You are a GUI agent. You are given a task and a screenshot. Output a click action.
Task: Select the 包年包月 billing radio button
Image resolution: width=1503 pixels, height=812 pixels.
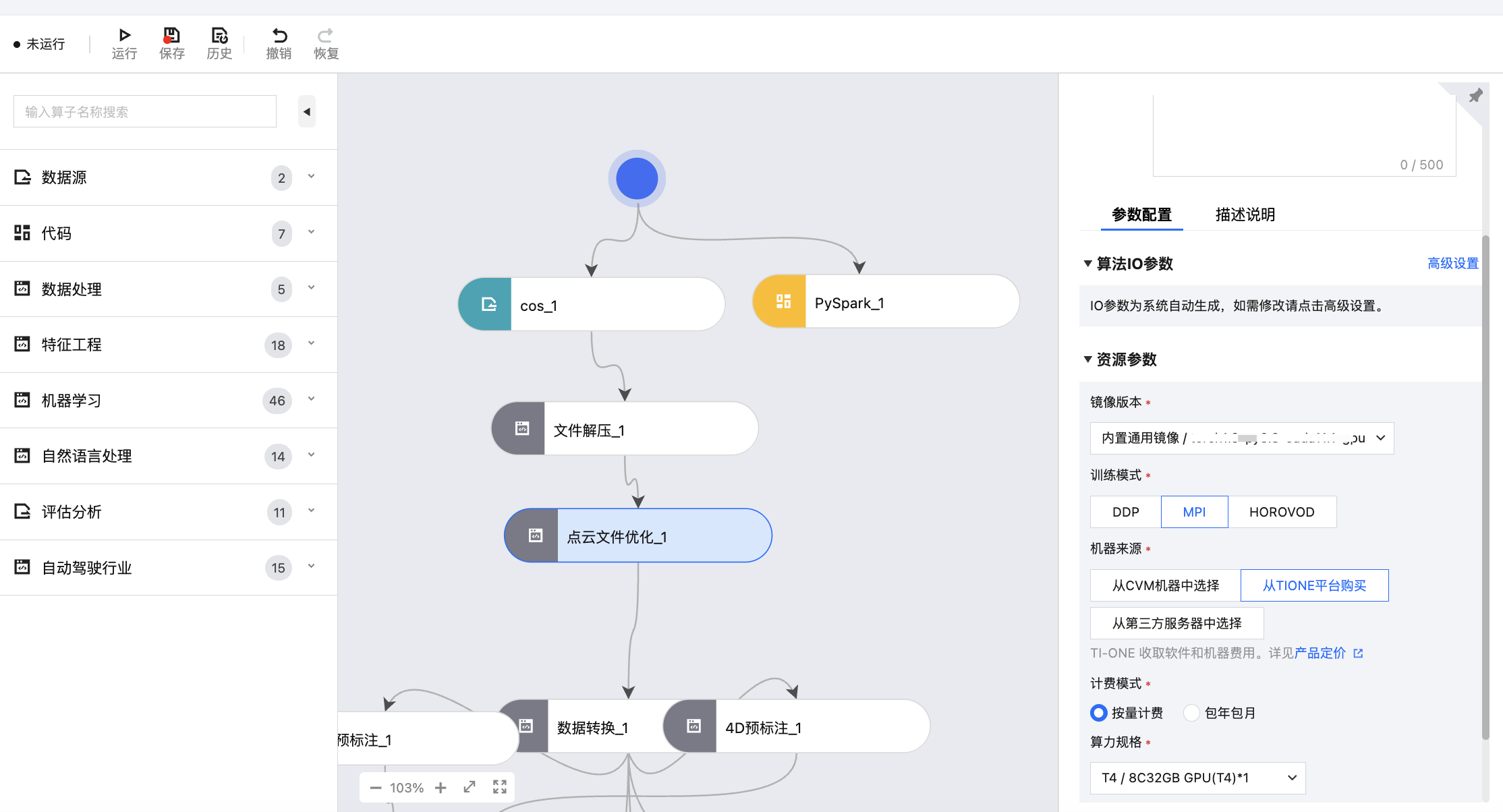pyautogui.click(x=1192, y=713)
